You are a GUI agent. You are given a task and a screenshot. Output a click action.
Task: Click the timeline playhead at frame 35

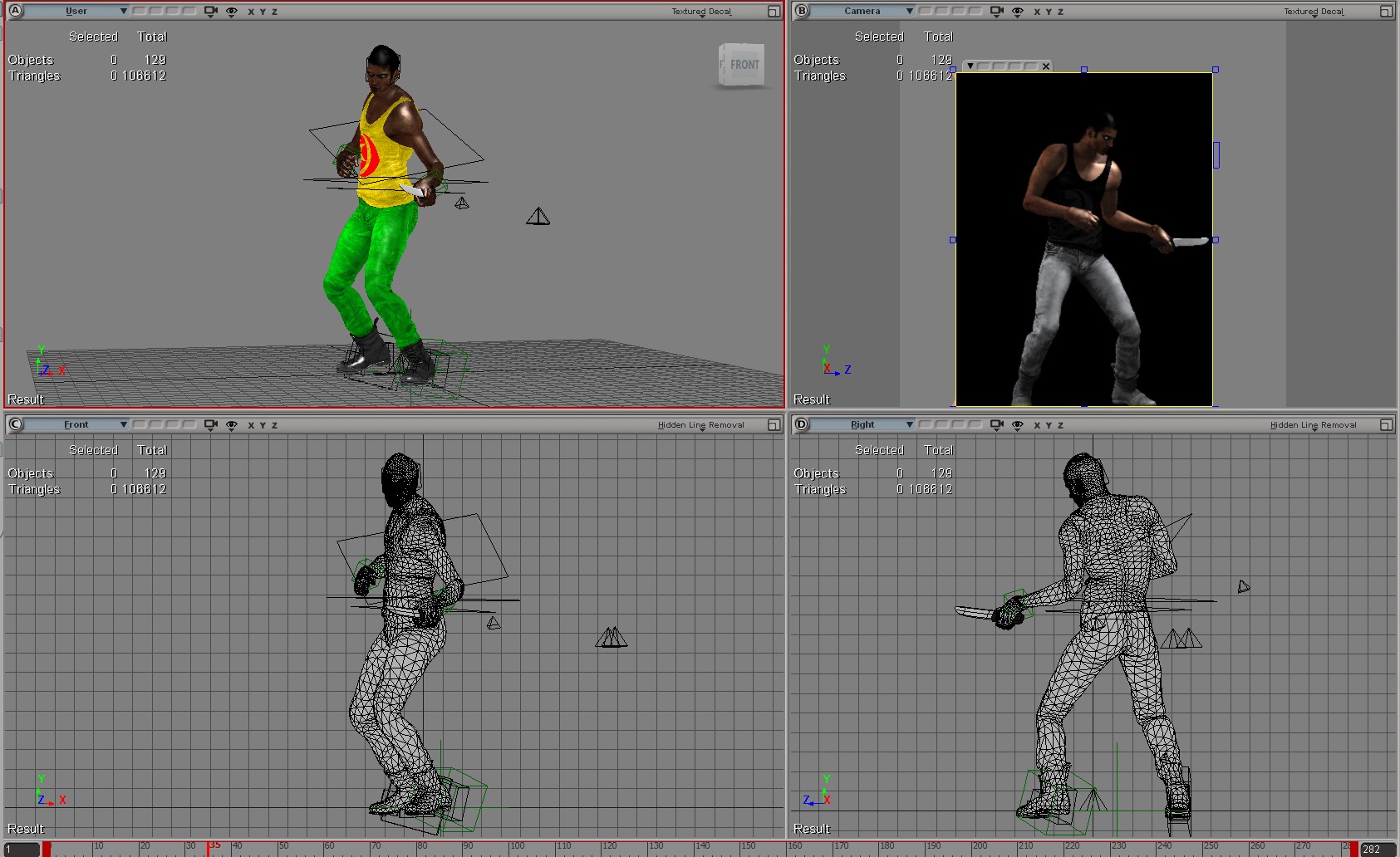(208, 849)
